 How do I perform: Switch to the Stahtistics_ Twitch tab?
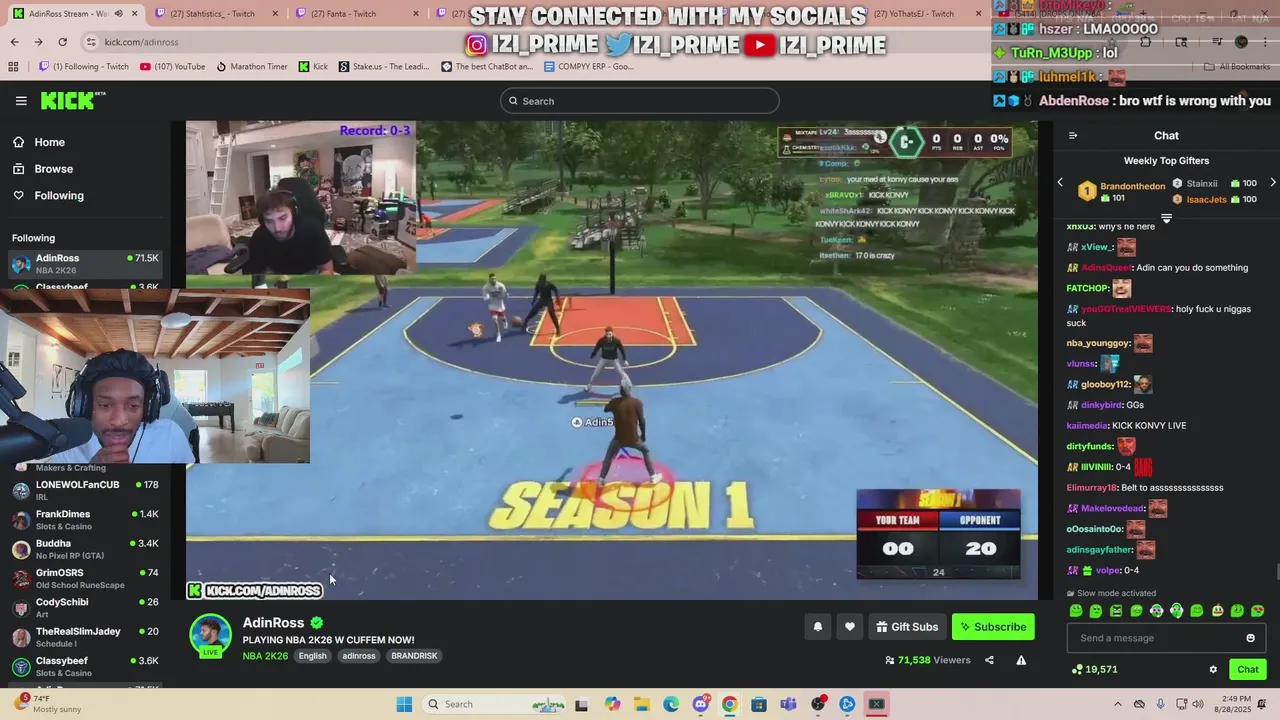click(212, 14)
